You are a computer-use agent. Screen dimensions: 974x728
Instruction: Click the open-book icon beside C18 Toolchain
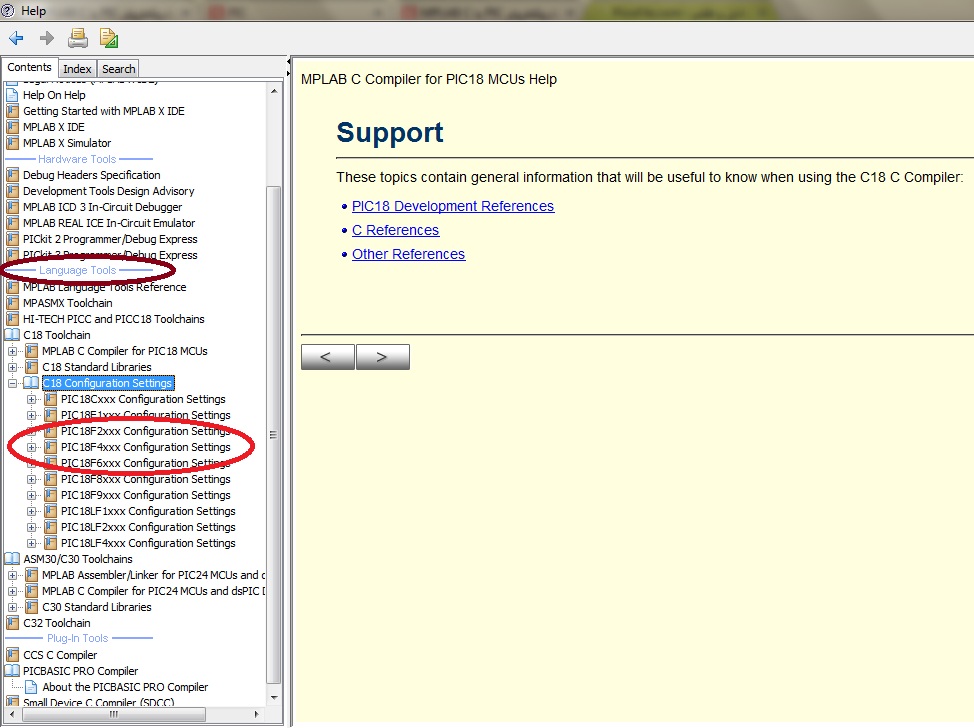click(x=12, y=335)
